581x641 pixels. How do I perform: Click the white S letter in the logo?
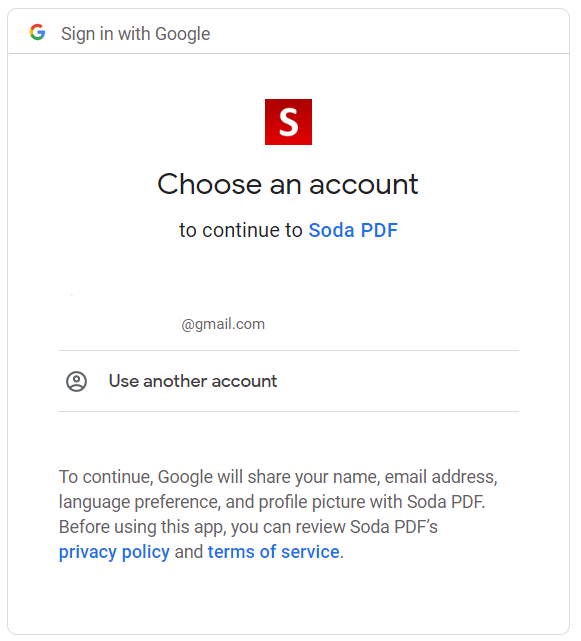[289, 122]
